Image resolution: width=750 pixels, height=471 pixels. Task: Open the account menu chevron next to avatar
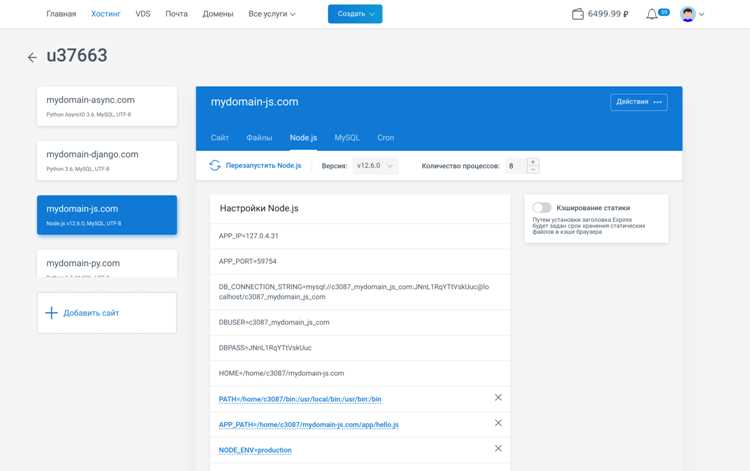701,14
